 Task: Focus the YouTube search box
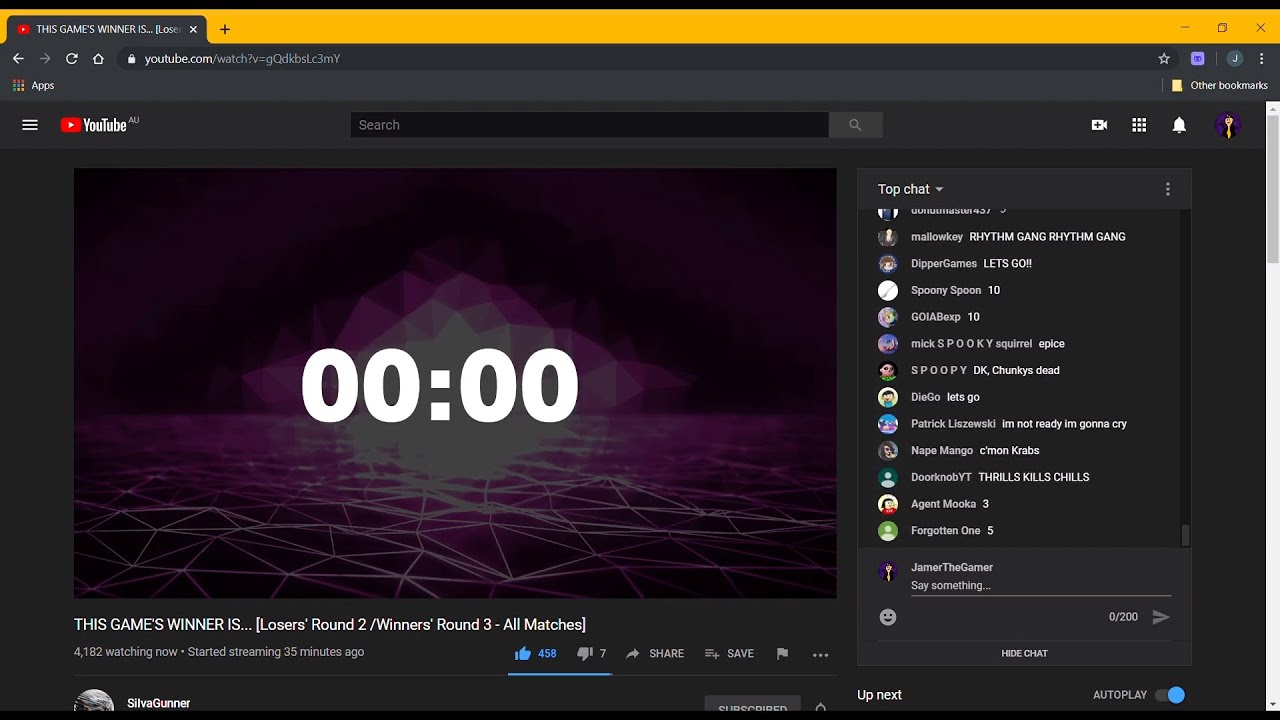pyautogui.click(x=589, y=125)
